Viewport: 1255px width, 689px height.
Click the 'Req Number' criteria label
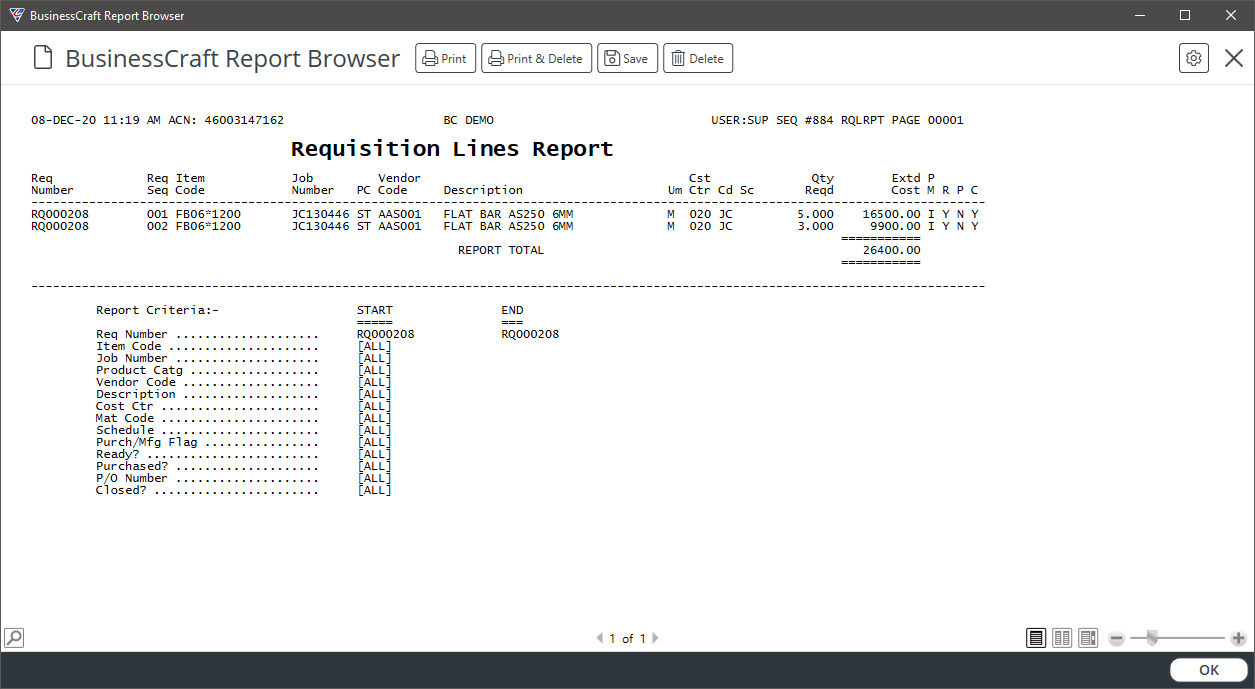pyautogui.click(x=132, y=334)
